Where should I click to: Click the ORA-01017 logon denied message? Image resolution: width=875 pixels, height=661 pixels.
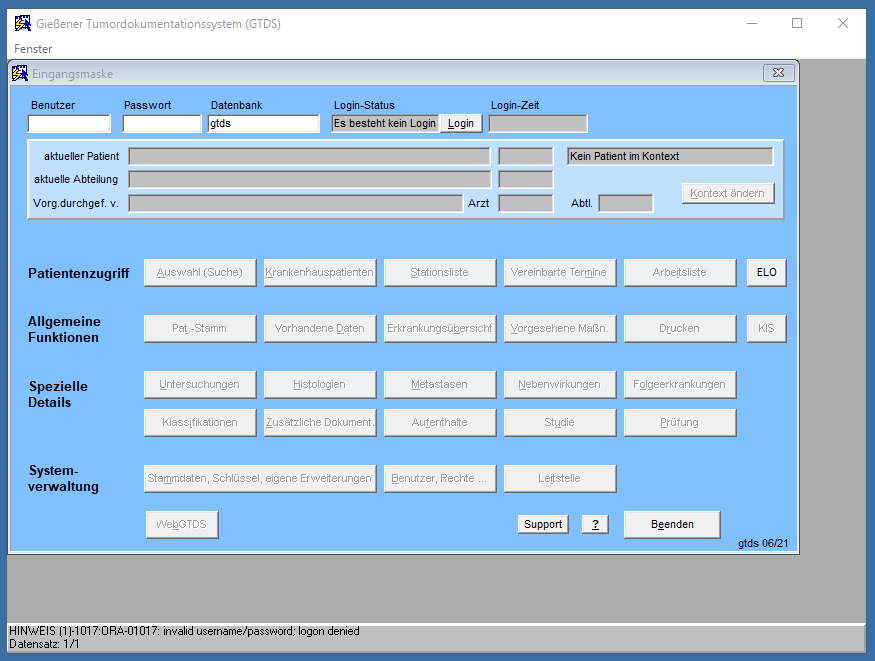click(184, 631)
